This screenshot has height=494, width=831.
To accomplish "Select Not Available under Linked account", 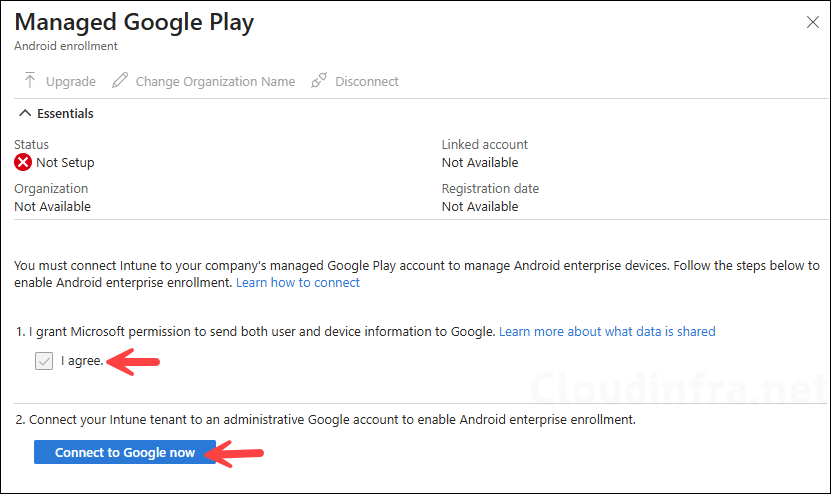I will click(480, 163).
